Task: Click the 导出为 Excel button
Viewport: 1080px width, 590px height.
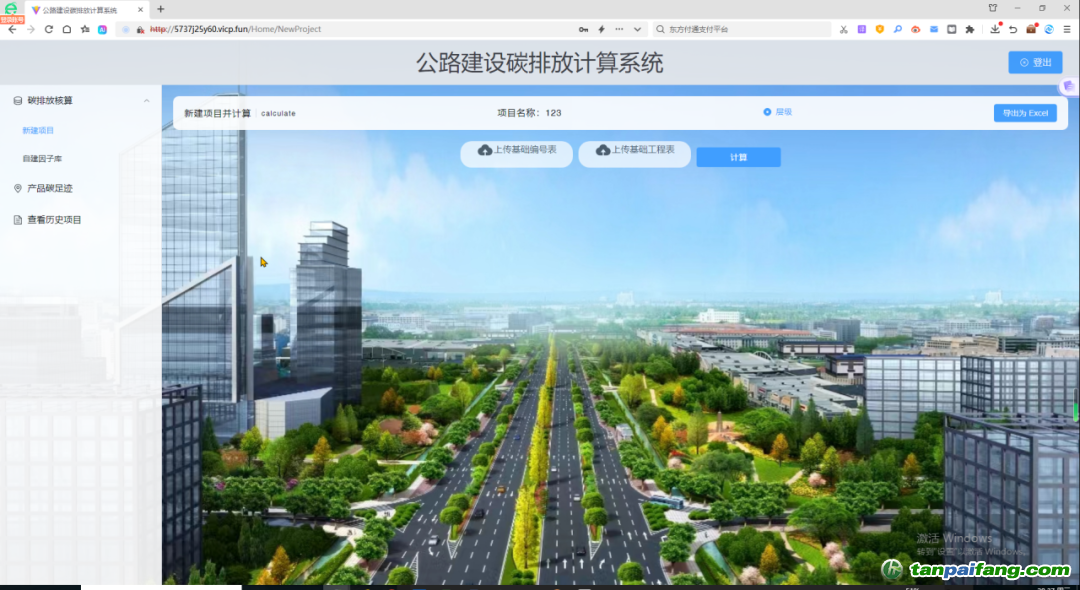Action: point(1025,113)
